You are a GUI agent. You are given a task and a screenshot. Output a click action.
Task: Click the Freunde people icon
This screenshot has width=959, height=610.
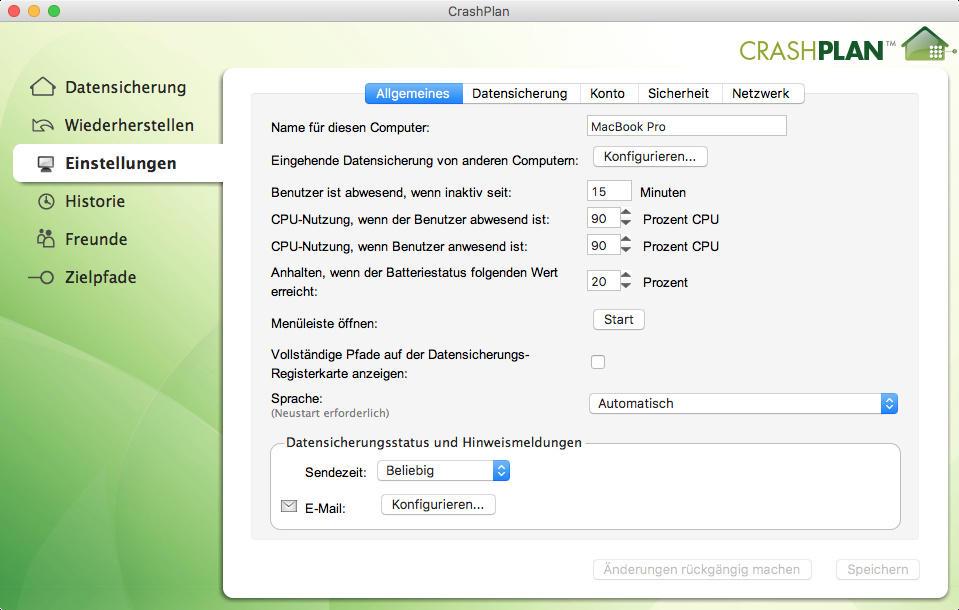click(46, 239)
